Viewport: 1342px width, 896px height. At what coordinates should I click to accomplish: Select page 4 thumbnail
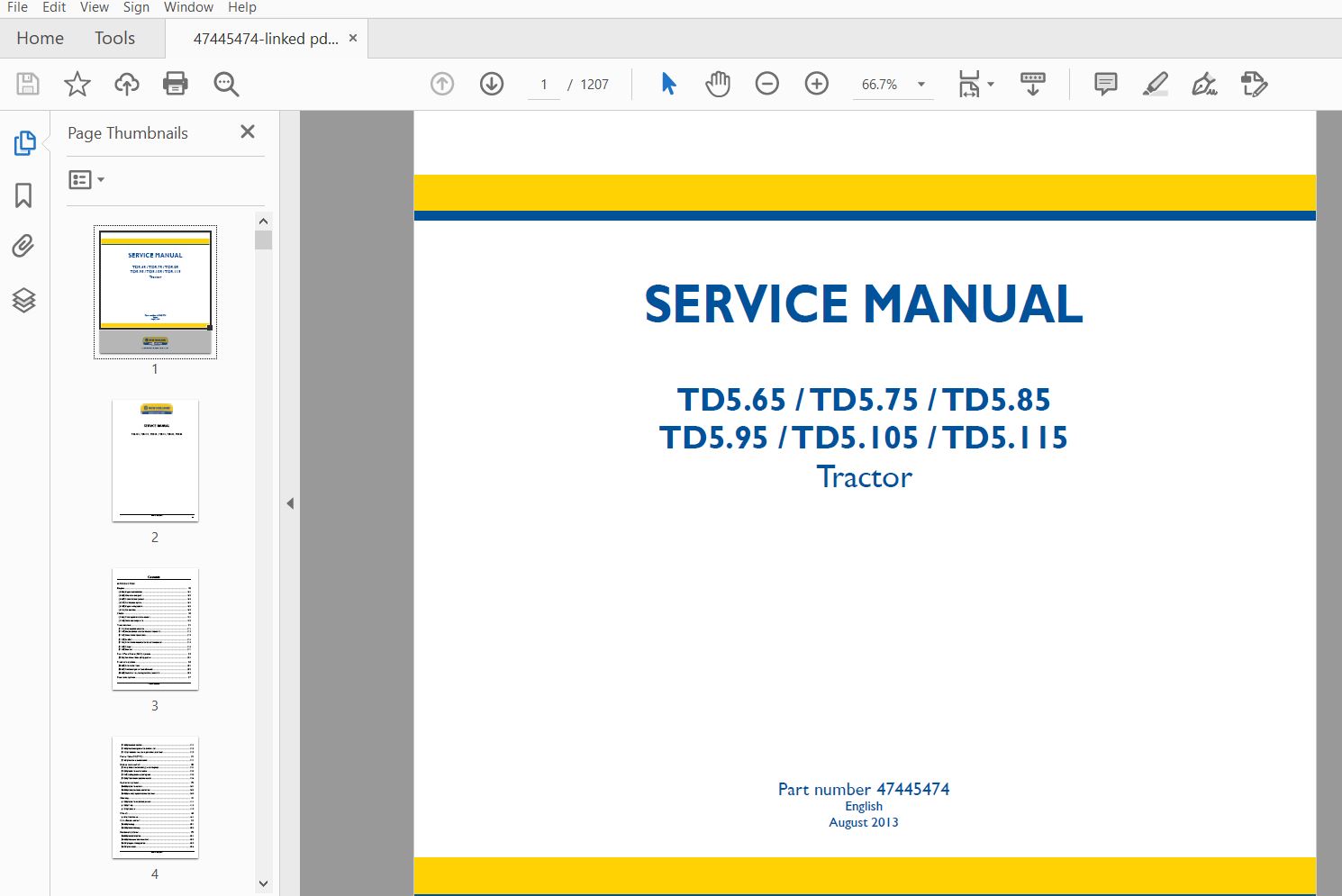click(155, 798)
